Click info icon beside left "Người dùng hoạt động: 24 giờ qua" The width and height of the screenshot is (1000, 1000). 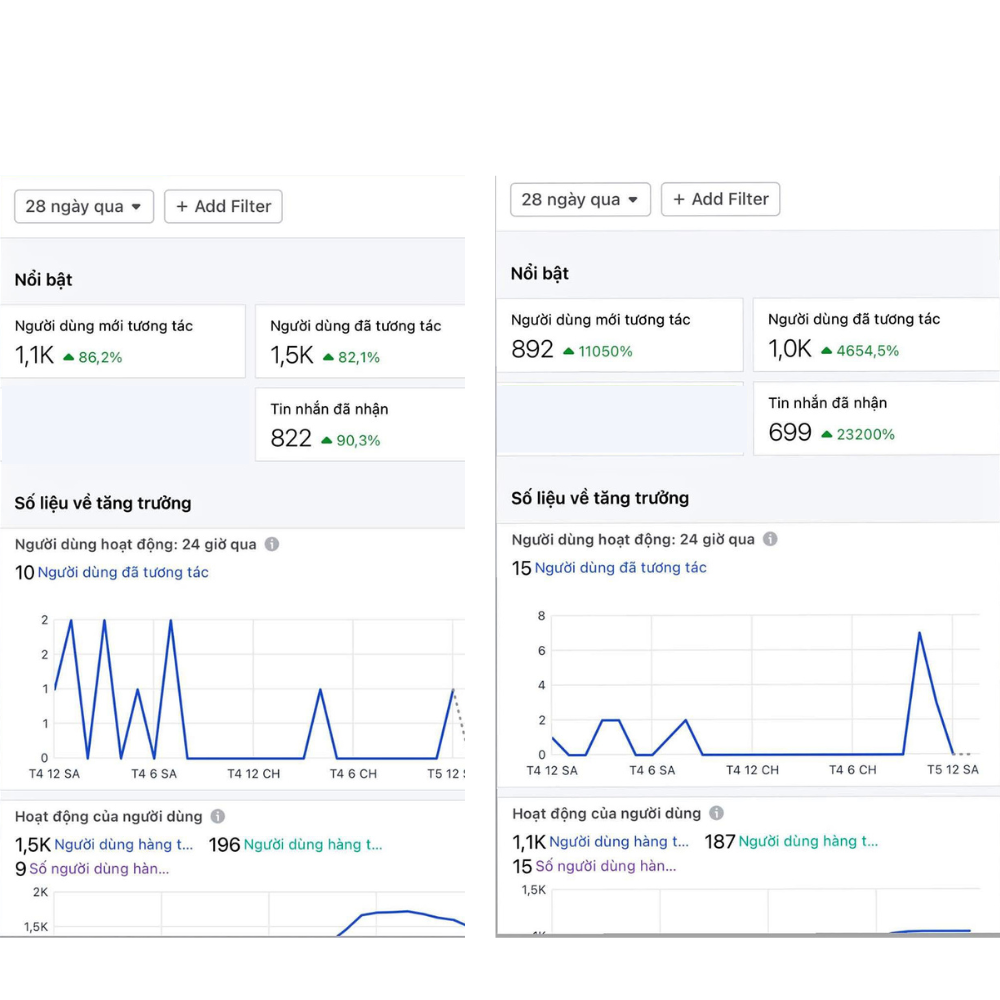pos(272,544)
